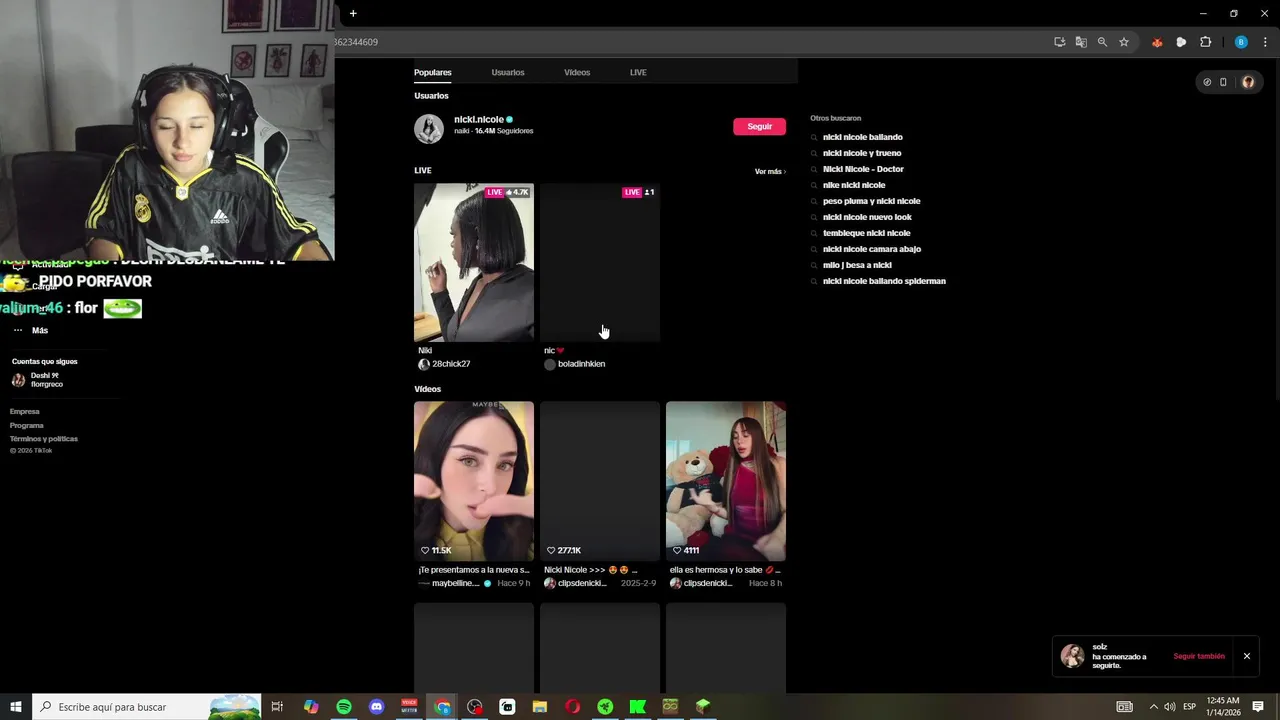1280x720 pixels.
Task: Search suggestion 'nike nicki nicole'
Action: coord(854,185)
